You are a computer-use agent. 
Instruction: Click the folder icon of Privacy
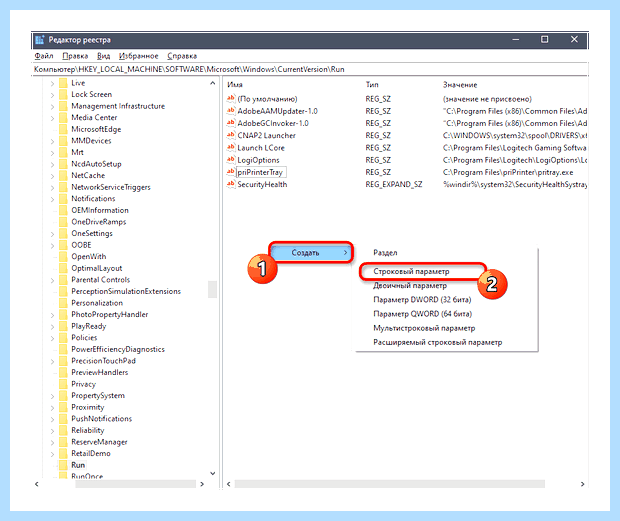(63, 384)
